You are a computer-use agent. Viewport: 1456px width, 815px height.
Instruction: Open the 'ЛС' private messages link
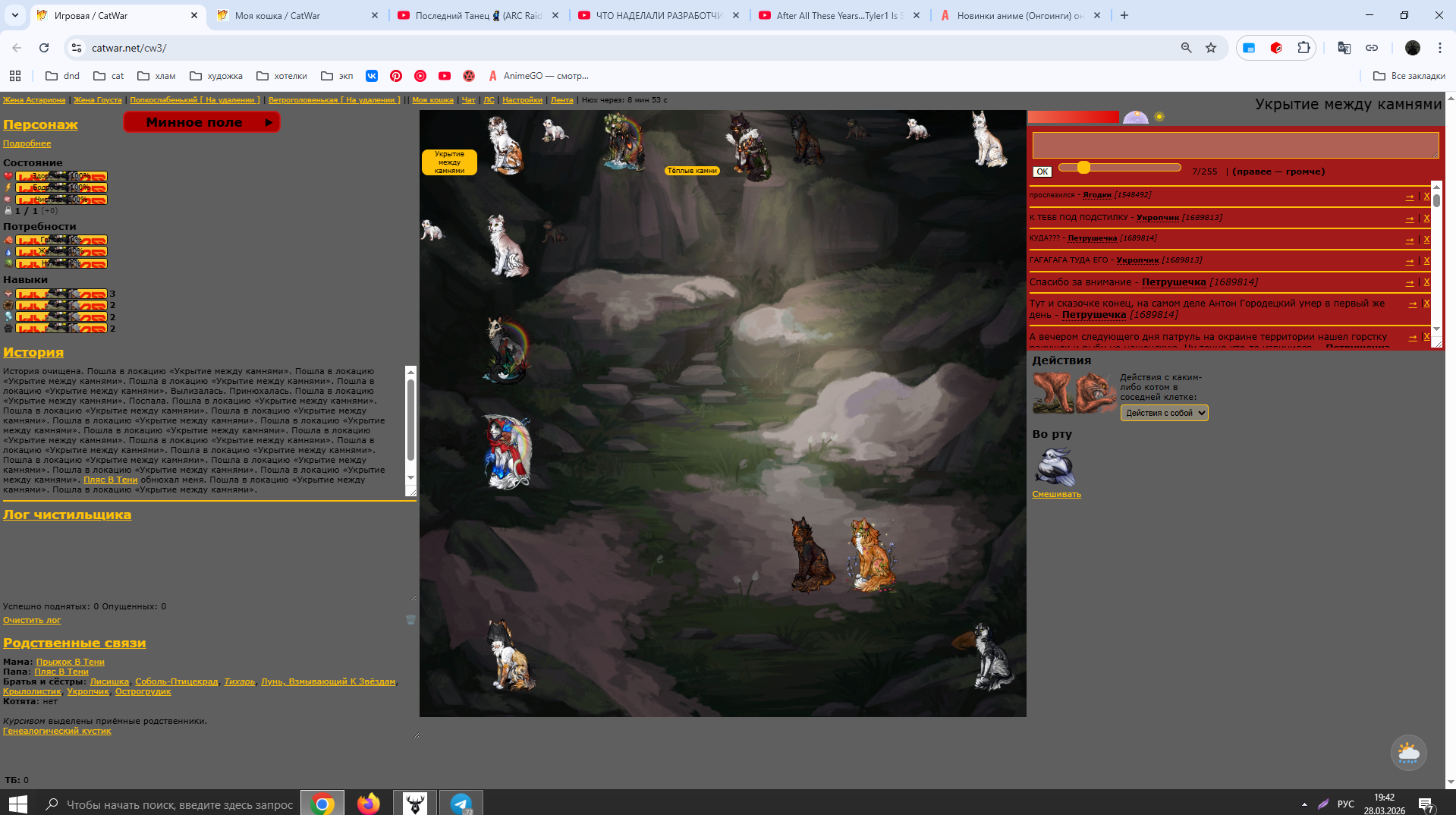[x=489, y=100]
